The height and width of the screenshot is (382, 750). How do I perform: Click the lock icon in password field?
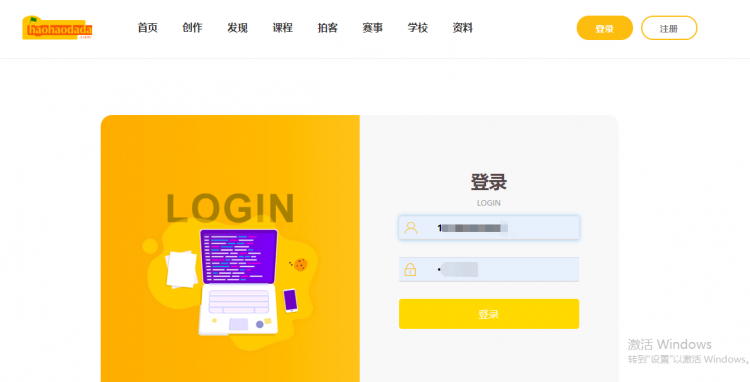[410, 269]
